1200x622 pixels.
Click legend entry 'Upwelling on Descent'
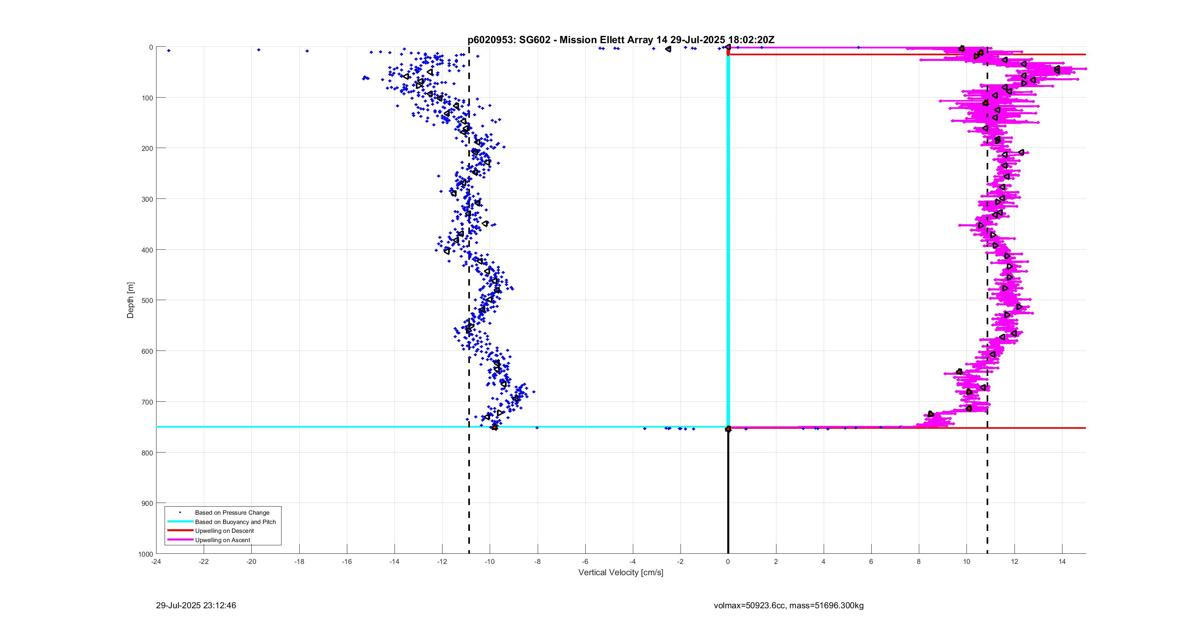[x=225, y=530]
